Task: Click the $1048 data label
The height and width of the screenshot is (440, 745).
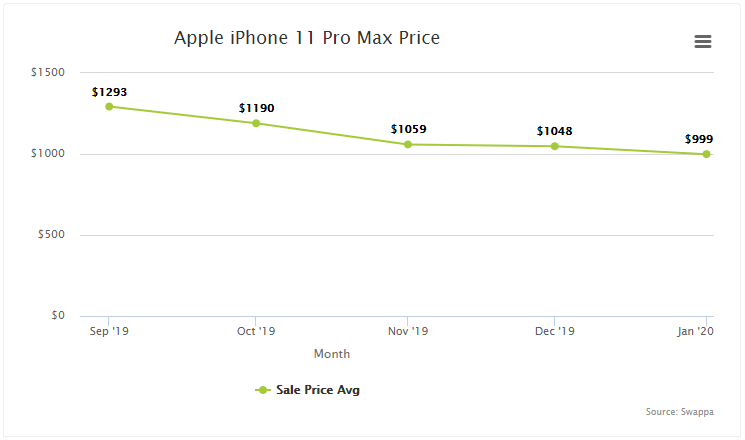Action: click(554, 131)
